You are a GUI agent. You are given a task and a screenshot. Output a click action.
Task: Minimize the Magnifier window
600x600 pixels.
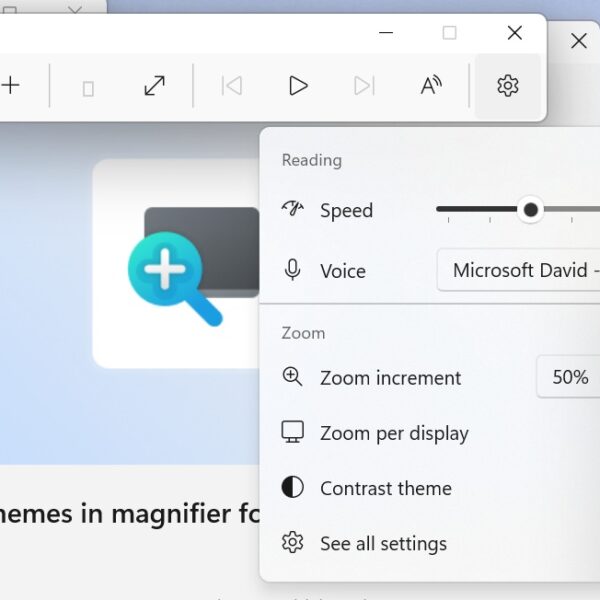[x=386, y=33]
